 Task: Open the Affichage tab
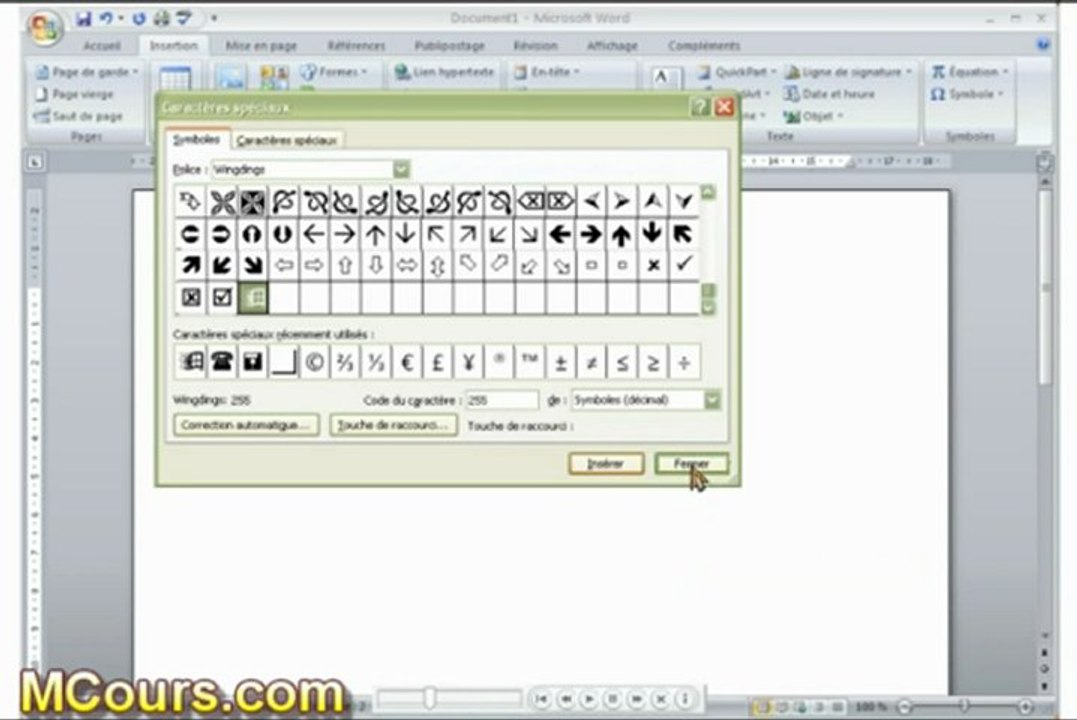(612, 46)
